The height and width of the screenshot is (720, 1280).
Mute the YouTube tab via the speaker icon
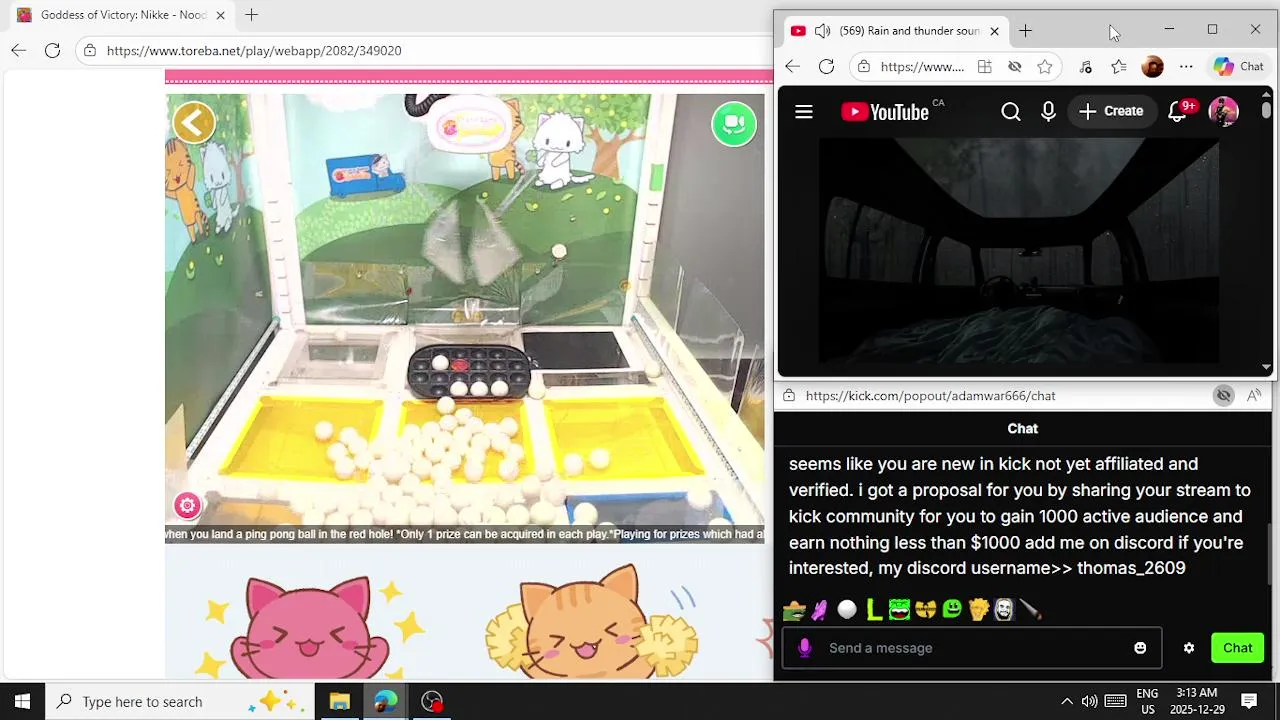tap(822, 31)
